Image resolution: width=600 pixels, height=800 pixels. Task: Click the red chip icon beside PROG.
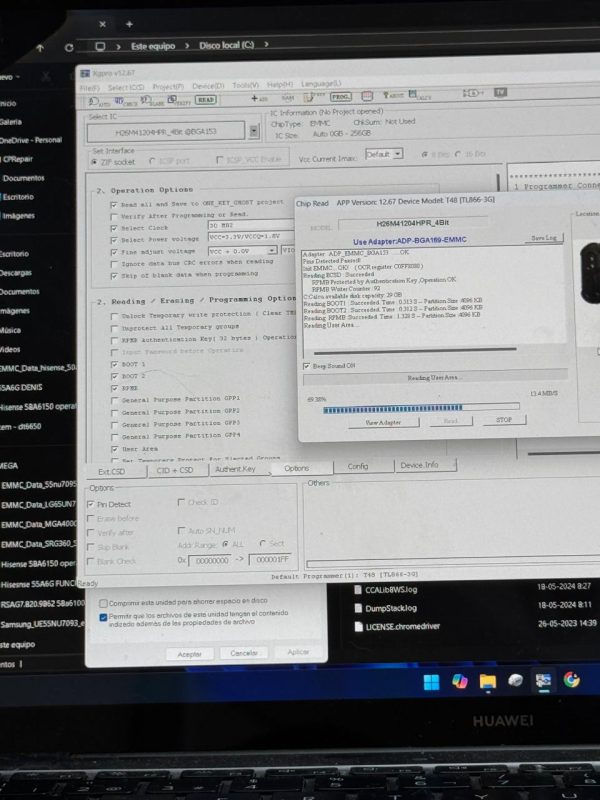point(367,96)
